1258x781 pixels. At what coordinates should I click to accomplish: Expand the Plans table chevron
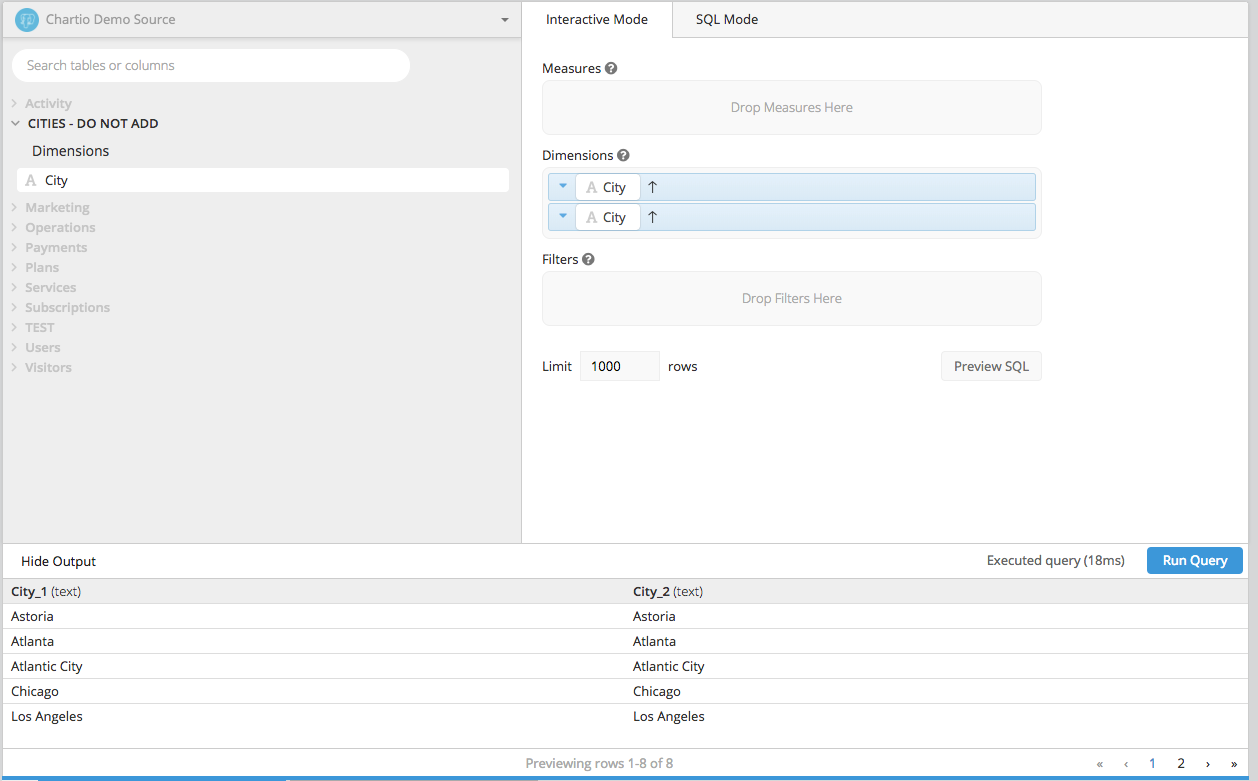point(15,268)
